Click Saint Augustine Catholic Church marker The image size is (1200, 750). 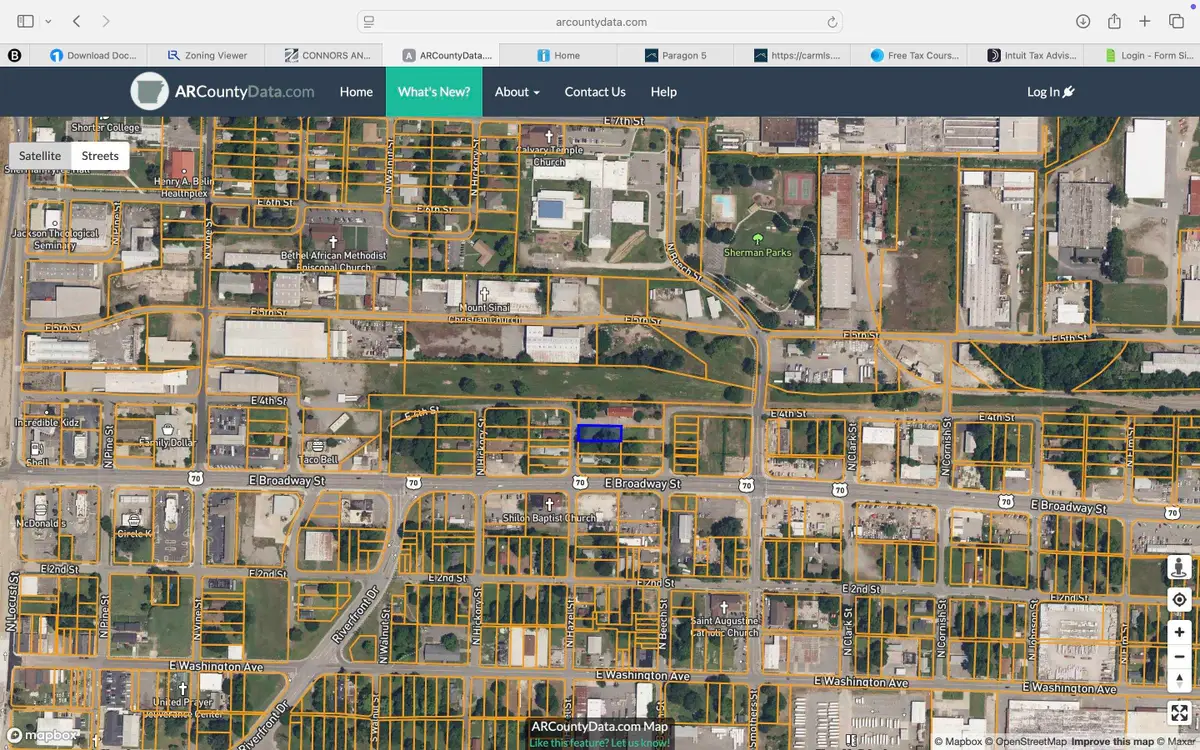coord(725,607)
